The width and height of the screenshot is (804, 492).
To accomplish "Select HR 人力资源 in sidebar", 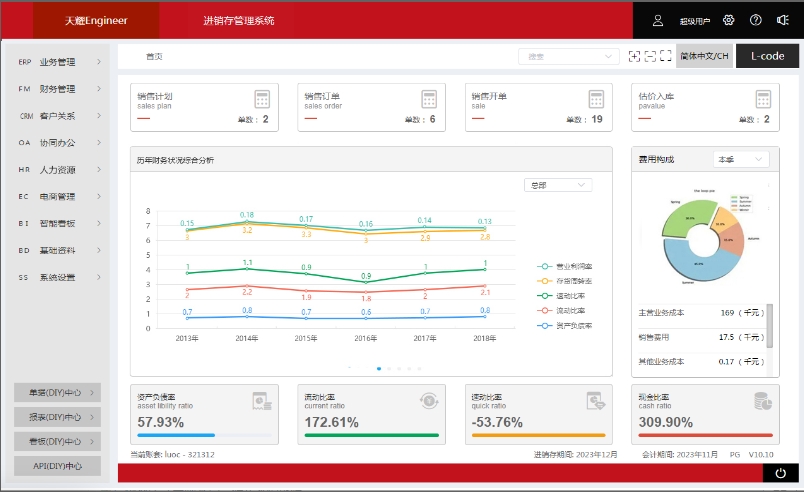I will (58, 170).
